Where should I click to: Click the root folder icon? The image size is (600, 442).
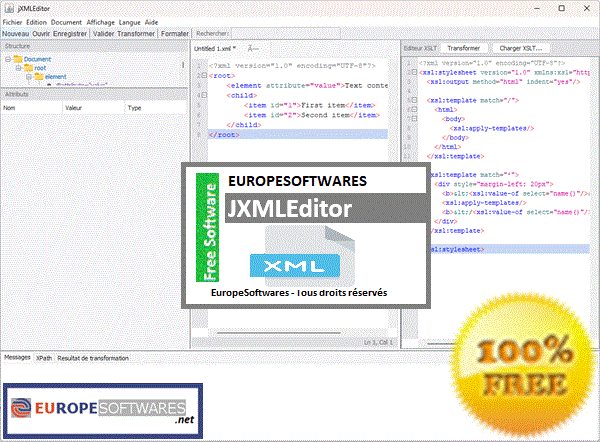(29, 68)
